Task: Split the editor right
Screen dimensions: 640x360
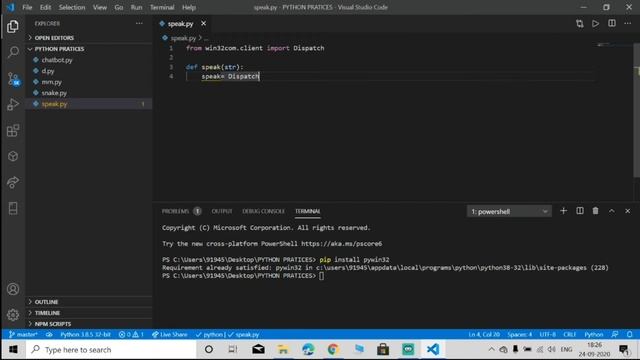Action: point(612,24)
